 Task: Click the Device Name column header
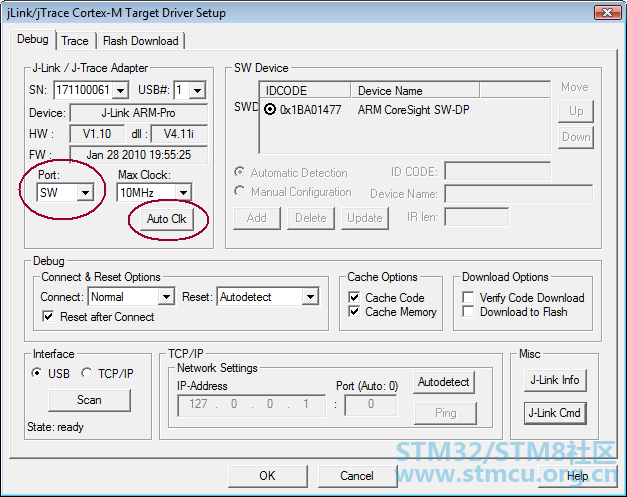(x=415, y=90)
